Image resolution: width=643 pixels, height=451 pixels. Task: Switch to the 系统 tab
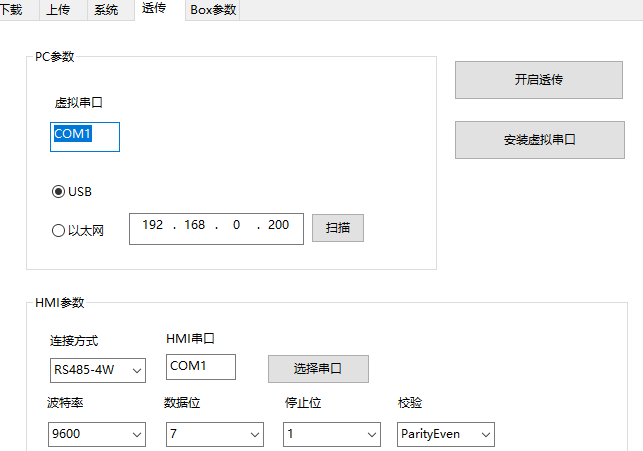point(105,10)
